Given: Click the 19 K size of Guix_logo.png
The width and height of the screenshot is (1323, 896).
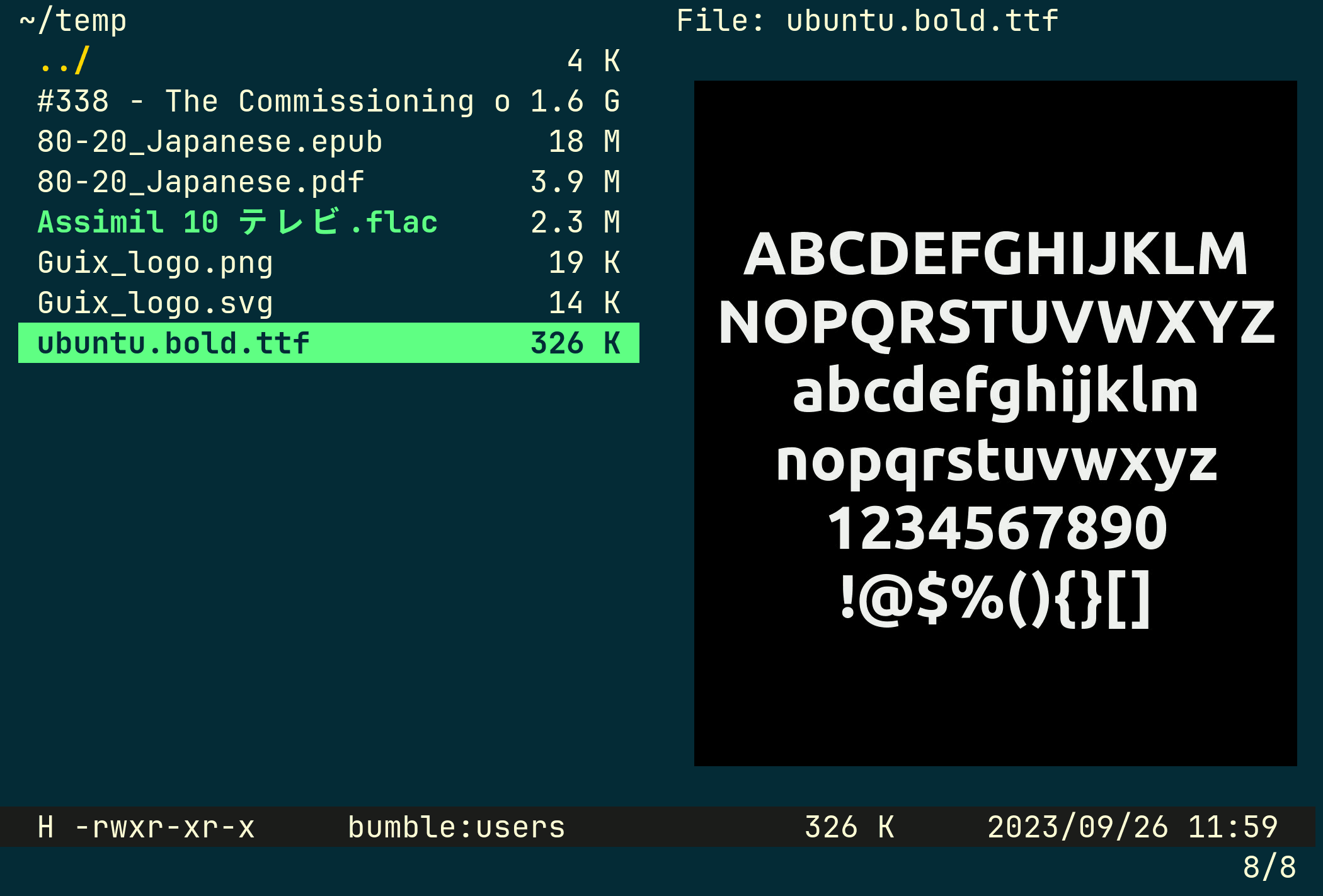Looking at the screenshot, I should 583,263.
